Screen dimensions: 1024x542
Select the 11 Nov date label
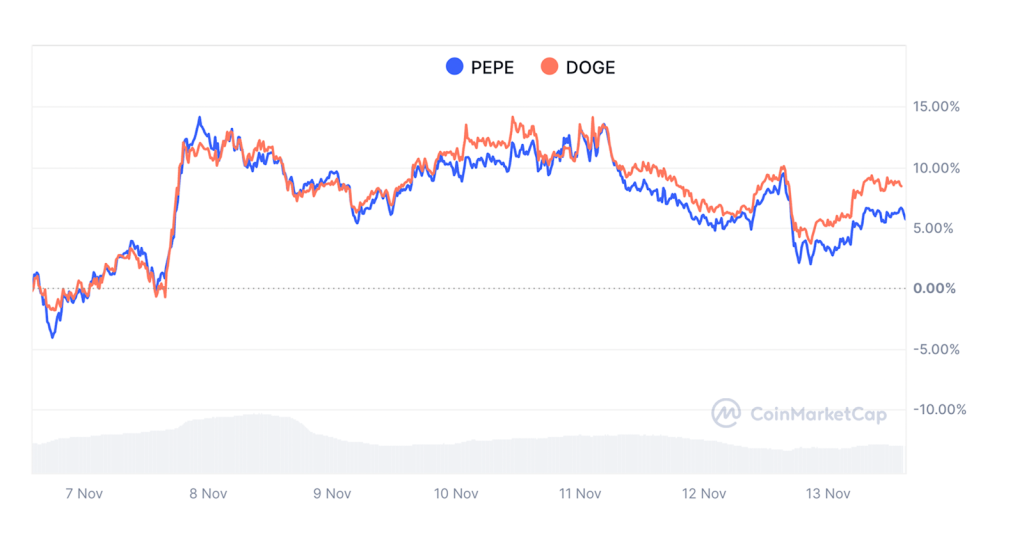click(579, 493)
